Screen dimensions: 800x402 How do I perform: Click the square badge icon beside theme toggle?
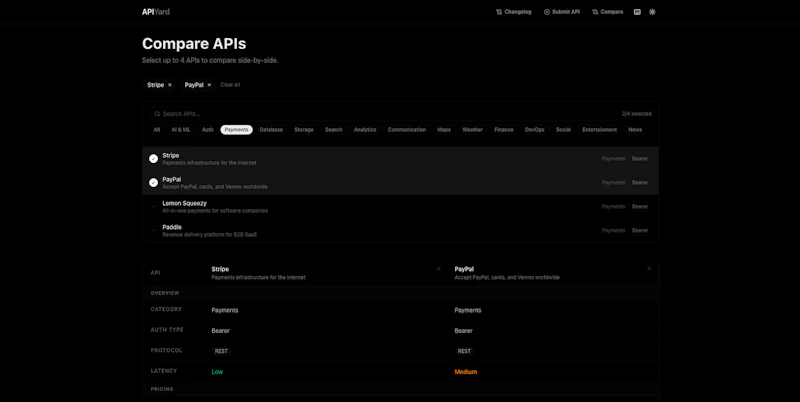tap(637, 12)
